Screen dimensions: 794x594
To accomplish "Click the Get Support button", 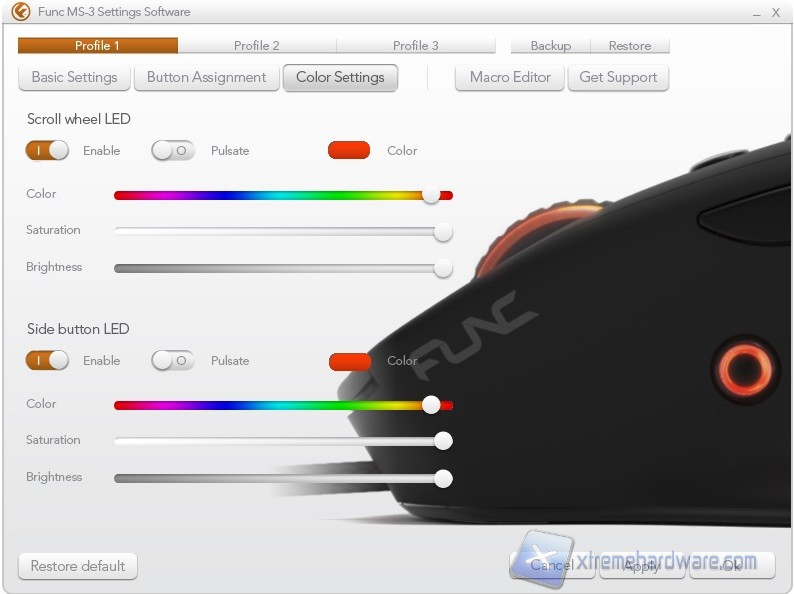I will coord(618,77).
